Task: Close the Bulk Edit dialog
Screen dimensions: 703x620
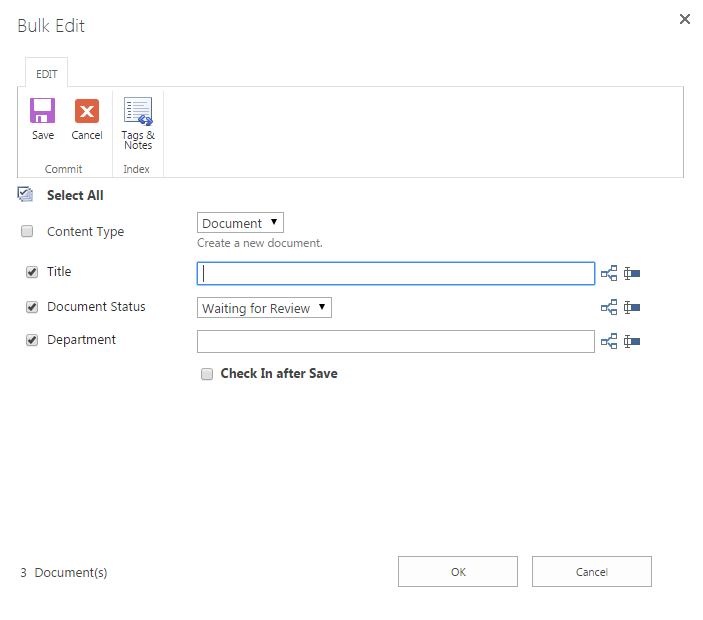Action: click(685, 19)
